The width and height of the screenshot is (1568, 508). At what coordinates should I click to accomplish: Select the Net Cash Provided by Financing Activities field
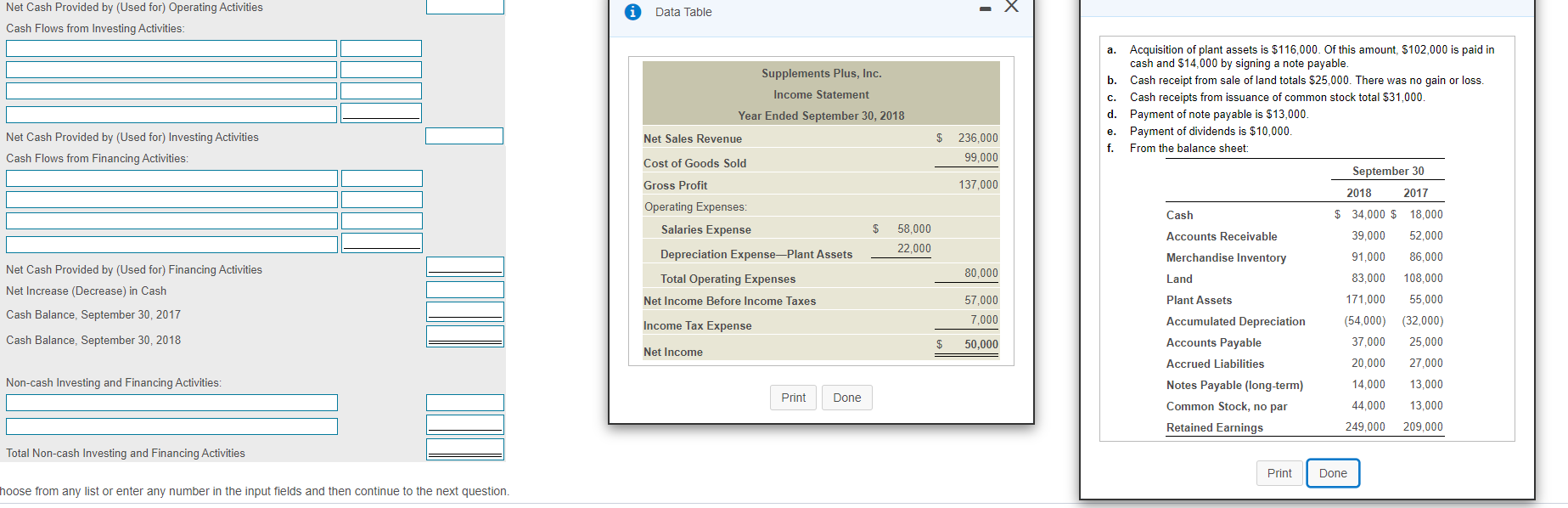(465, 267)
